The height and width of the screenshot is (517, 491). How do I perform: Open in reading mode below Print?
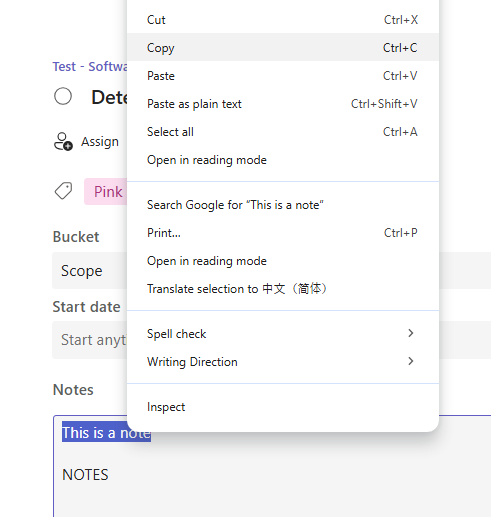click(283, 261)
